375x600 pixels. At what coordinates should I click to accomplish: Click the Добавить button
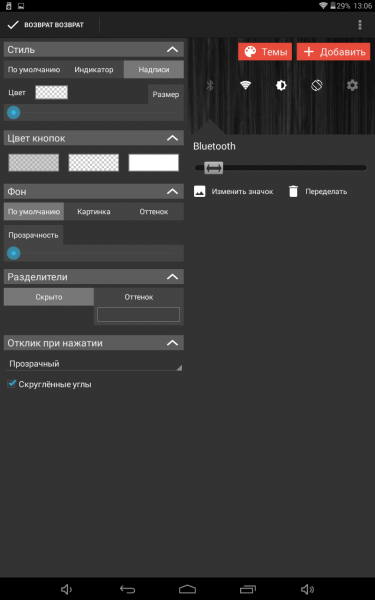click(333, 52)
